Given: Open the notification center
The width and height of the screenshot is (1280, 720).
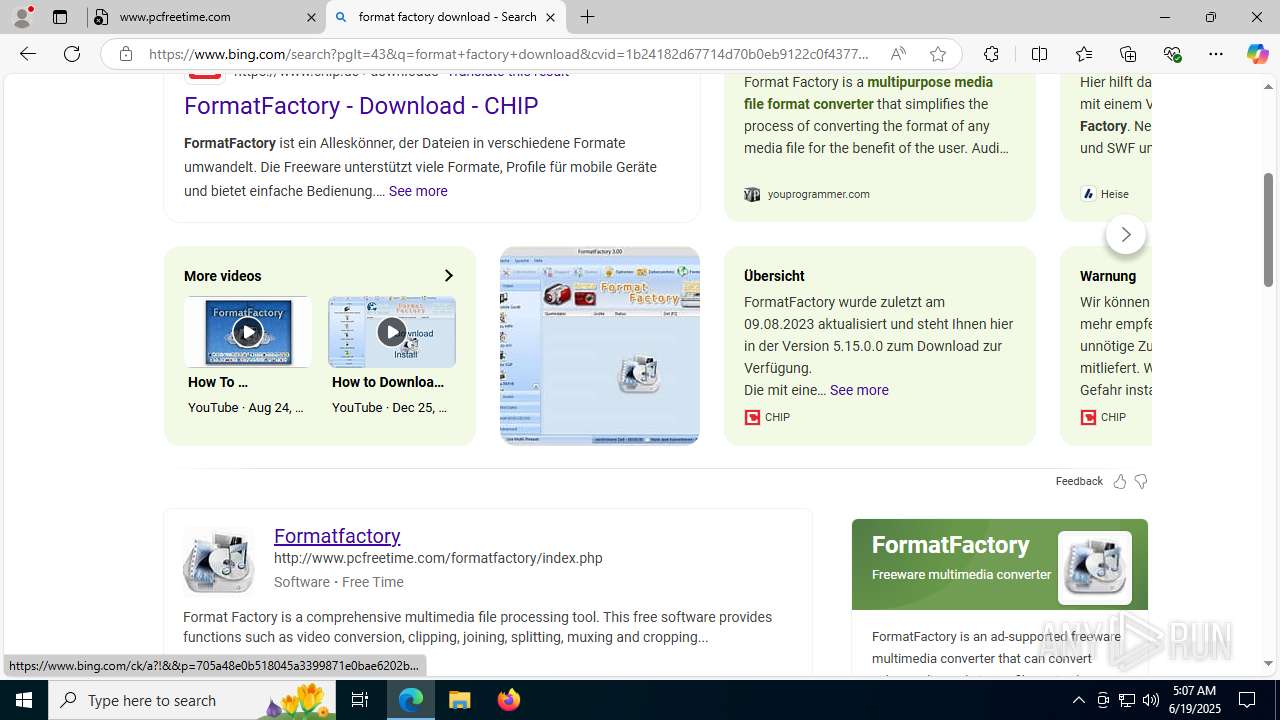Looking at the screenshot, I should pyautogui.click(x=1247, y=700).
